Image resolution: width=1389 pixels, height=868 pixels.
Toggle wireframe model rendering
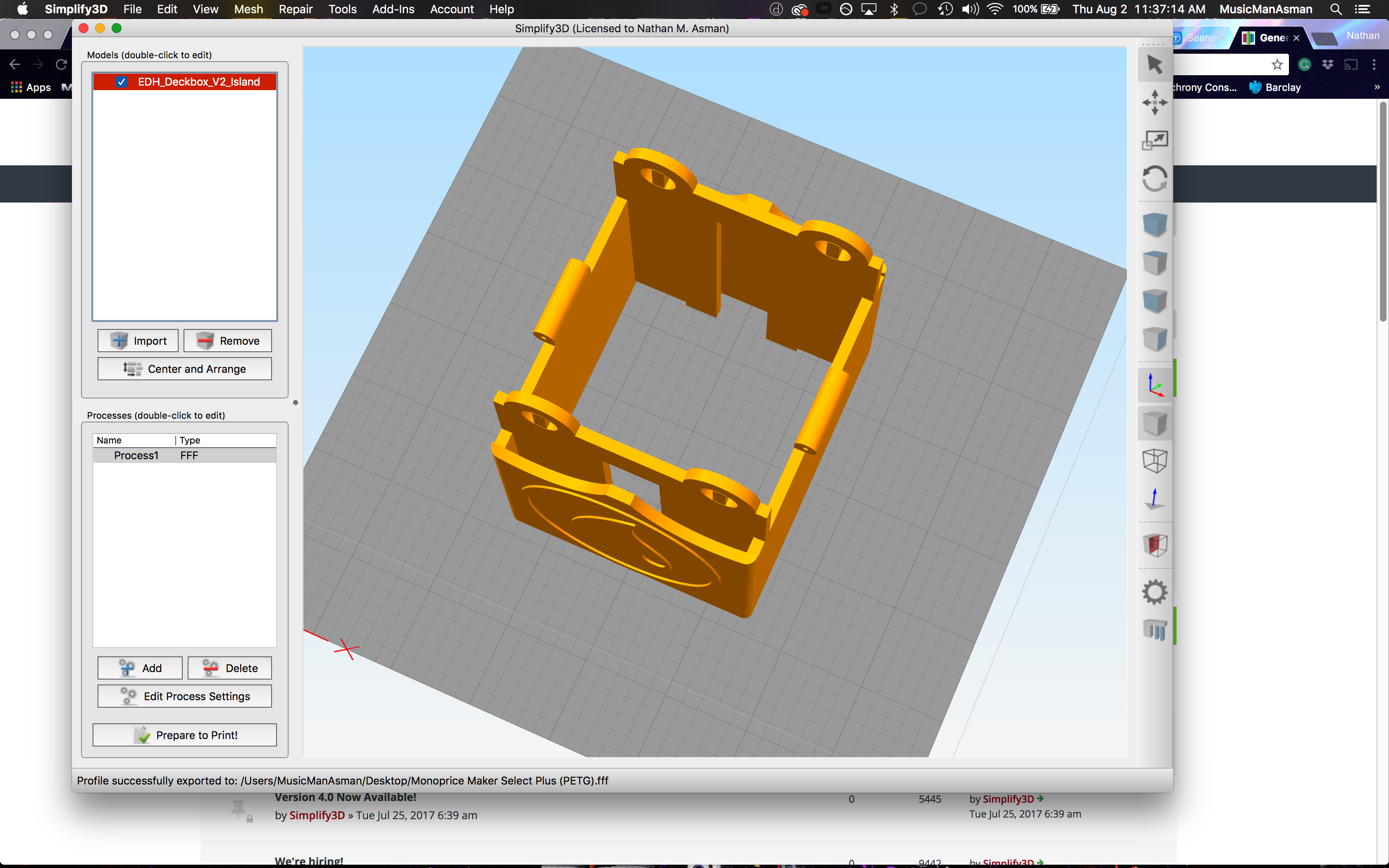pyautogui.click(x=1155, y=461)
